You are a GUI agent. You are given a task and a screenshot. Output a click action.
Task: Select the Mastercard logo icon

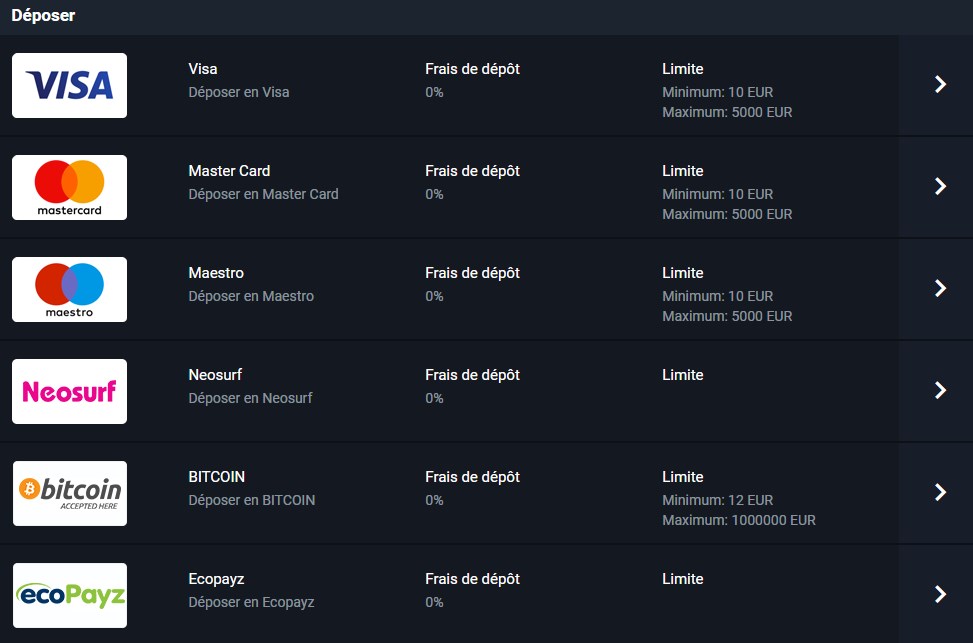[x=69, y=187]
